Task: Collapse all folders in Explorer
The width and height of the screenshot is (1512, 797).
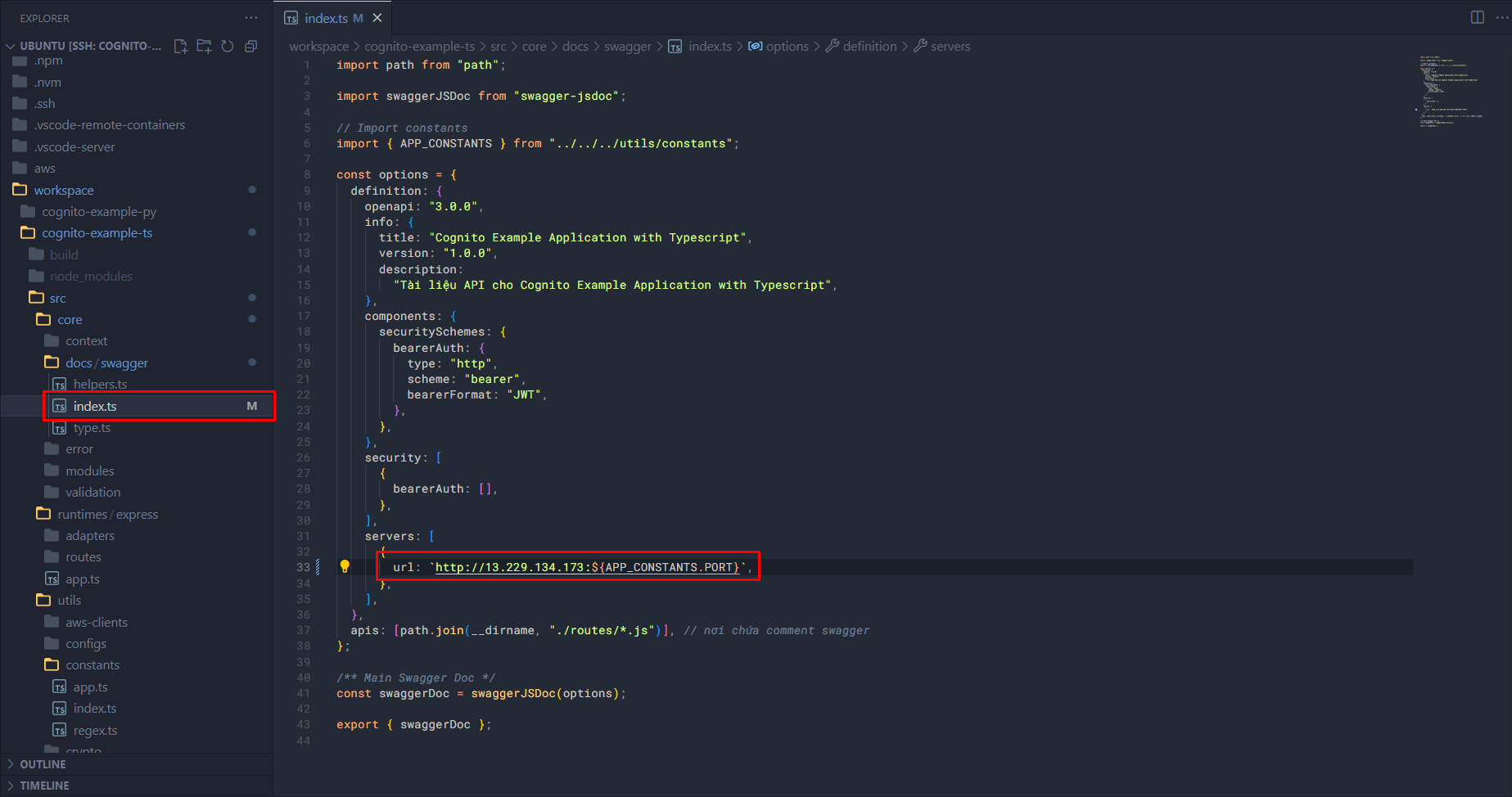Action: click(x=251, y=47)
